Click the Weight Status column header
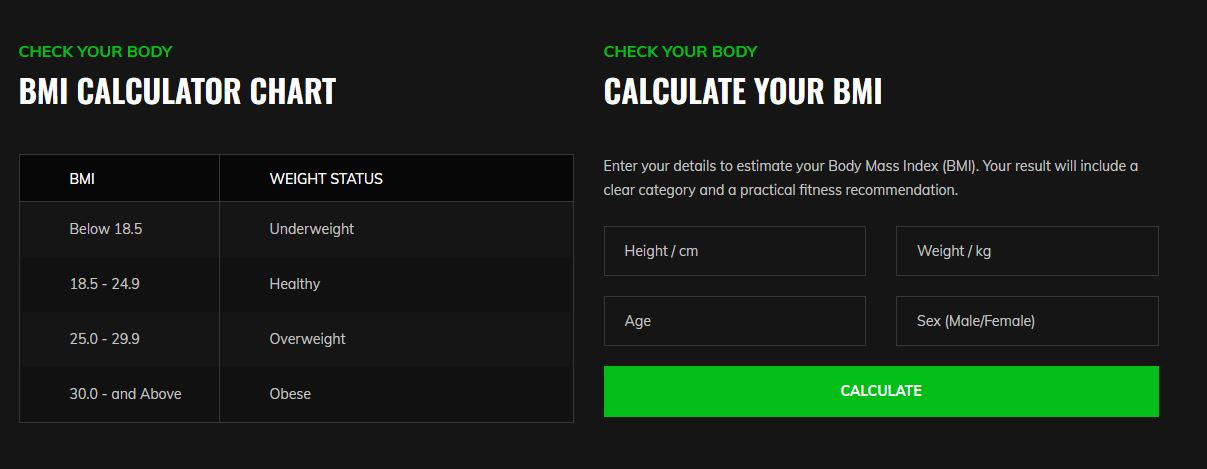Viewport: 1207px width, 469px height. 326,179
